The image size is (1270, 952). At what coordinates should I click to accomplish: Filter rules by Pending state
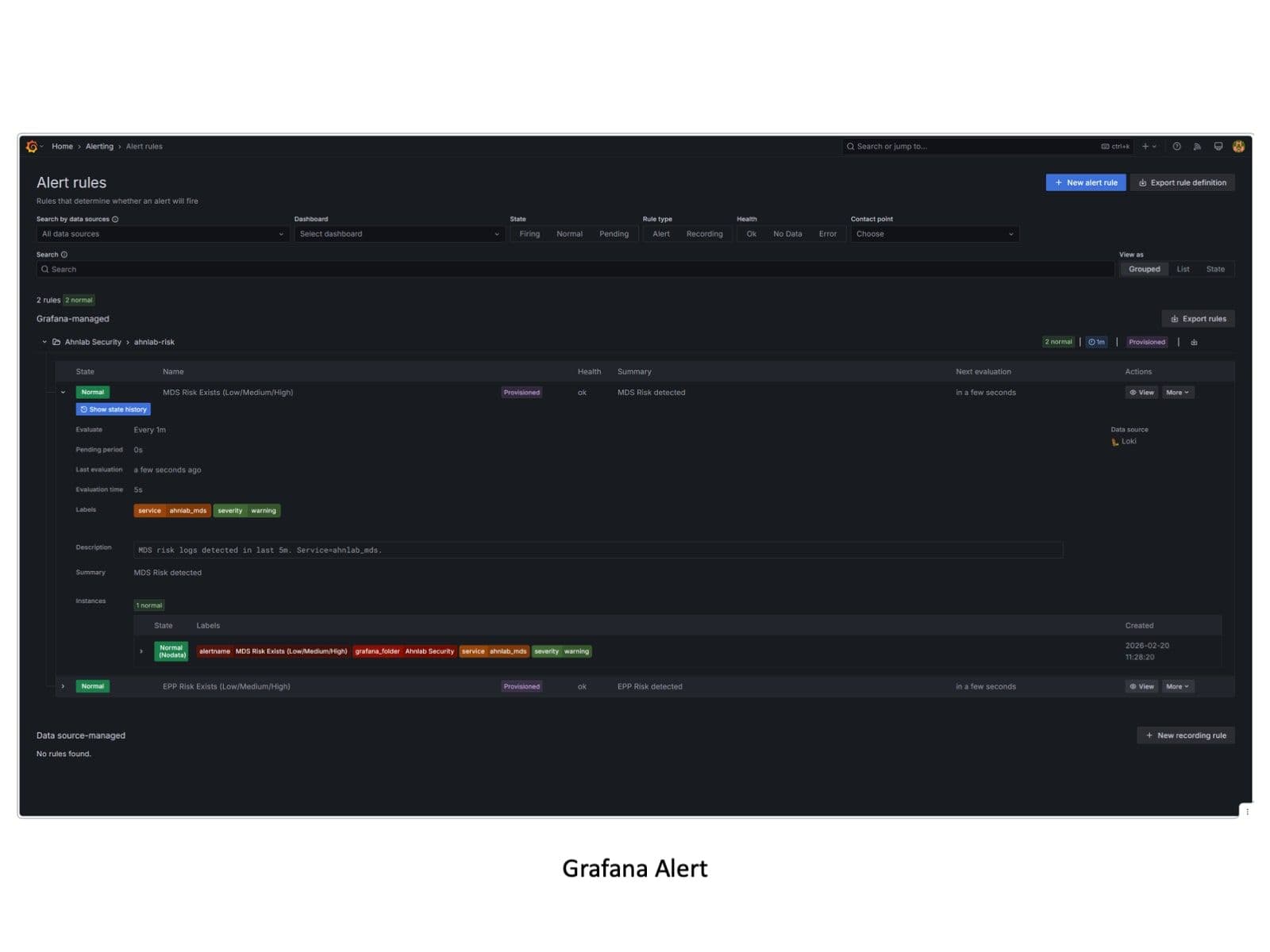[614, 234]
